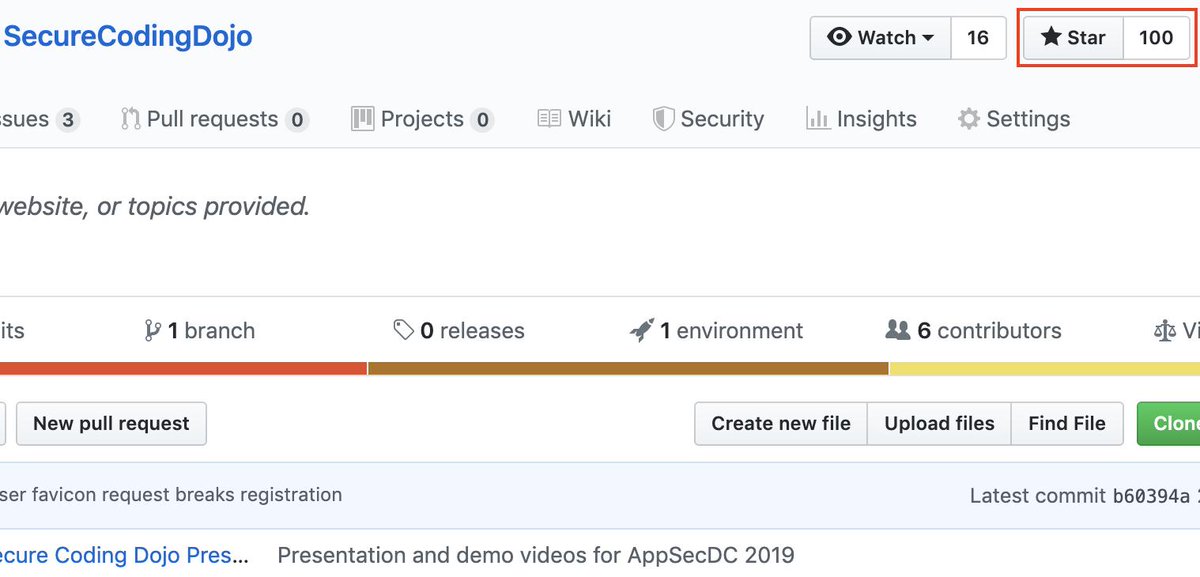Open the Security tab

[x=708, y=119]
